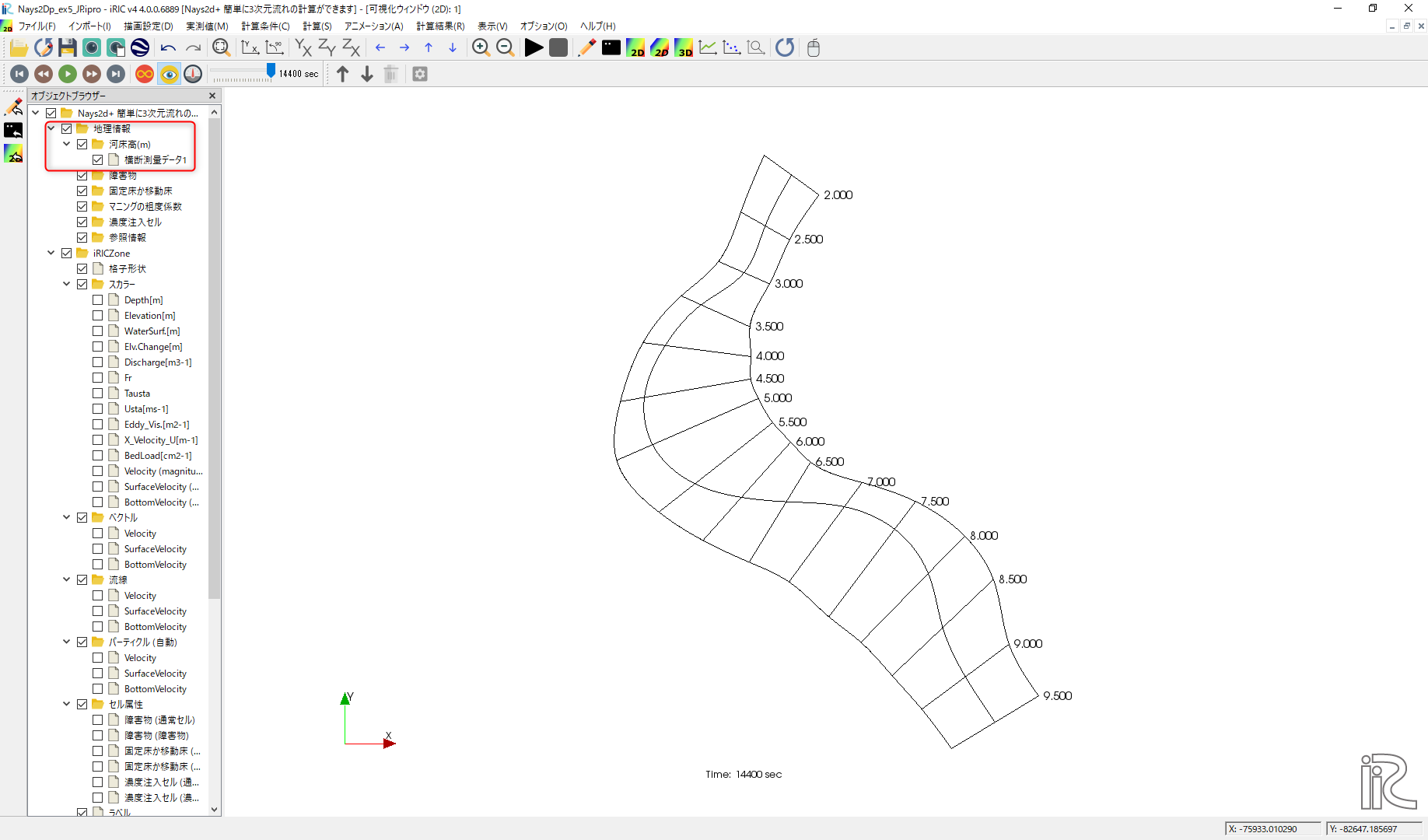
Task: Collapse the 流線 folder node
Action: point(67,579)
